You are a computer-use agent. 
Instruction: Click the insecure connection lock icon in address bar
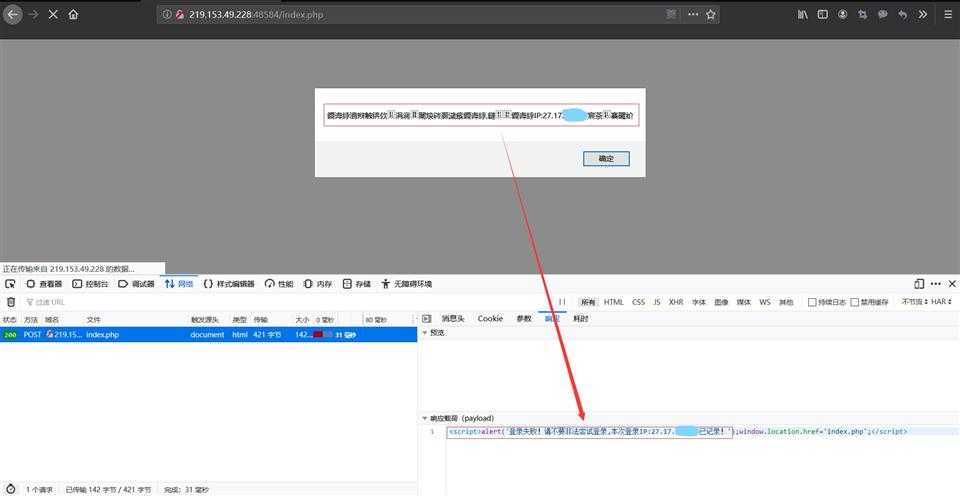click(x=179, y=15)
